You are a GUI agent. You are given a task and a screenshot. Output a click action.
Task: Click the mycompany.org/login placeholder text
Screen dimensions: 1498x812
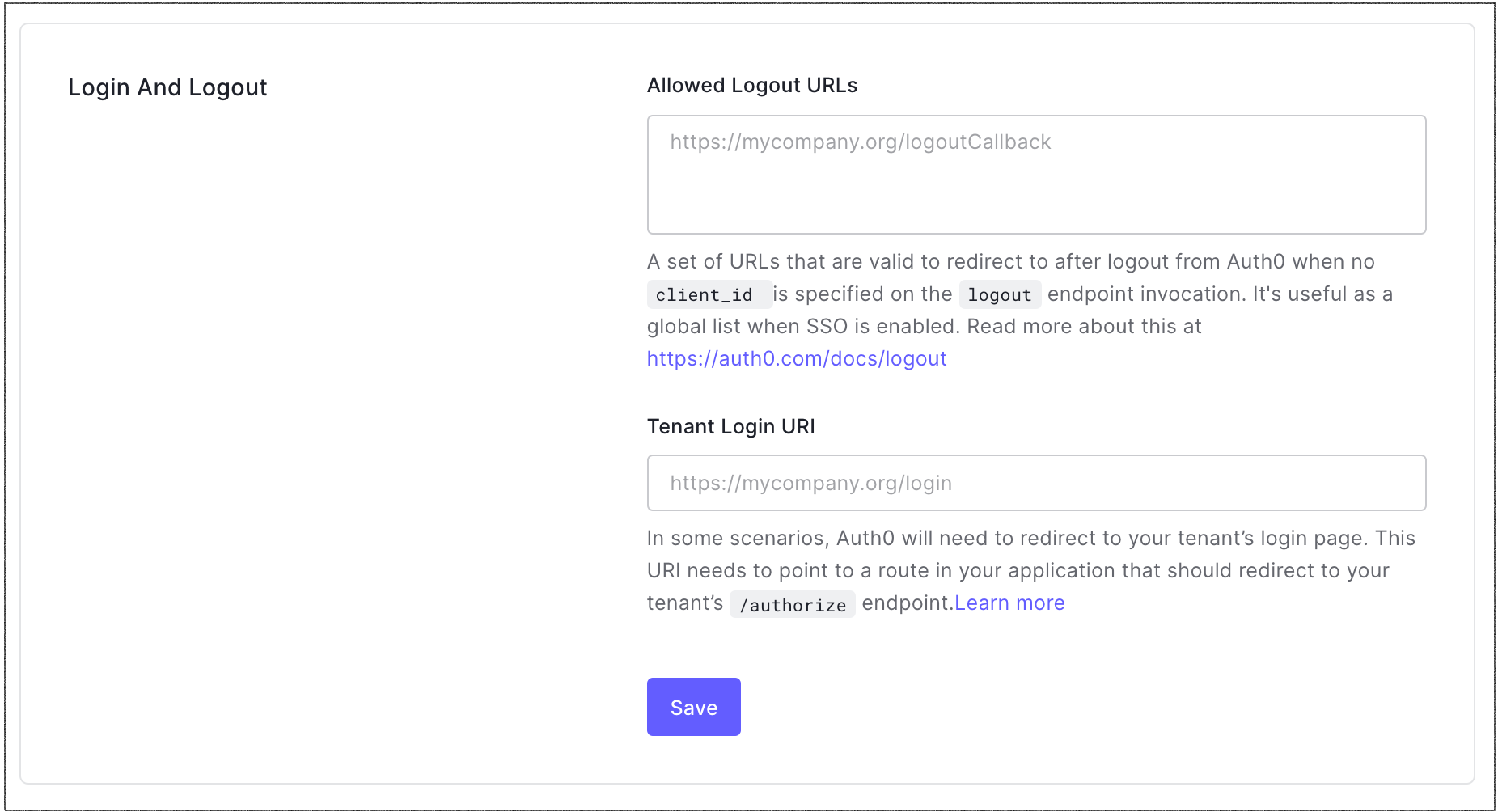[811, 483]
